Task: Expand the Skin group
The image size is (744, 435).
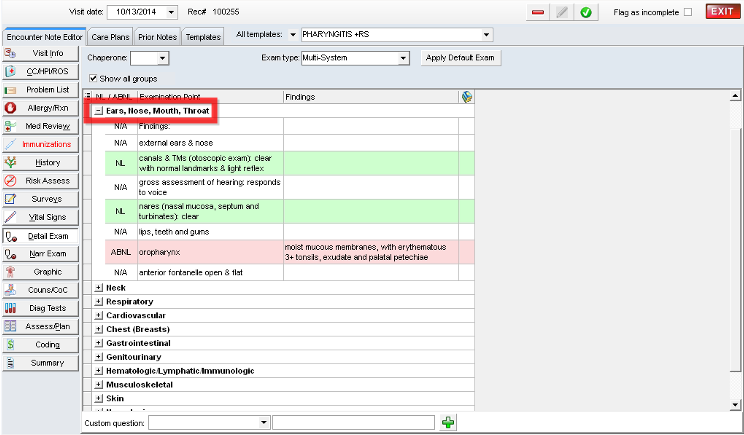Action: [x=98, y=398]
